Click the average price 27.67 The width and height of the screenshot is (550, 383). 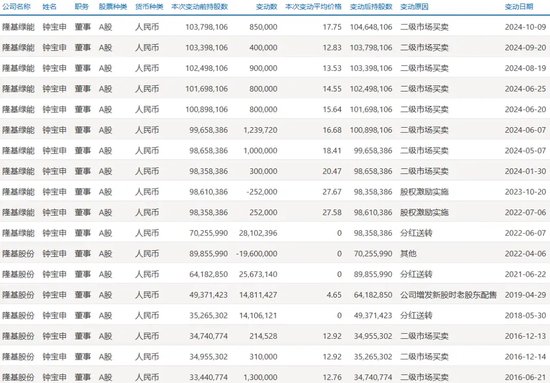click(x=332, y=192)
